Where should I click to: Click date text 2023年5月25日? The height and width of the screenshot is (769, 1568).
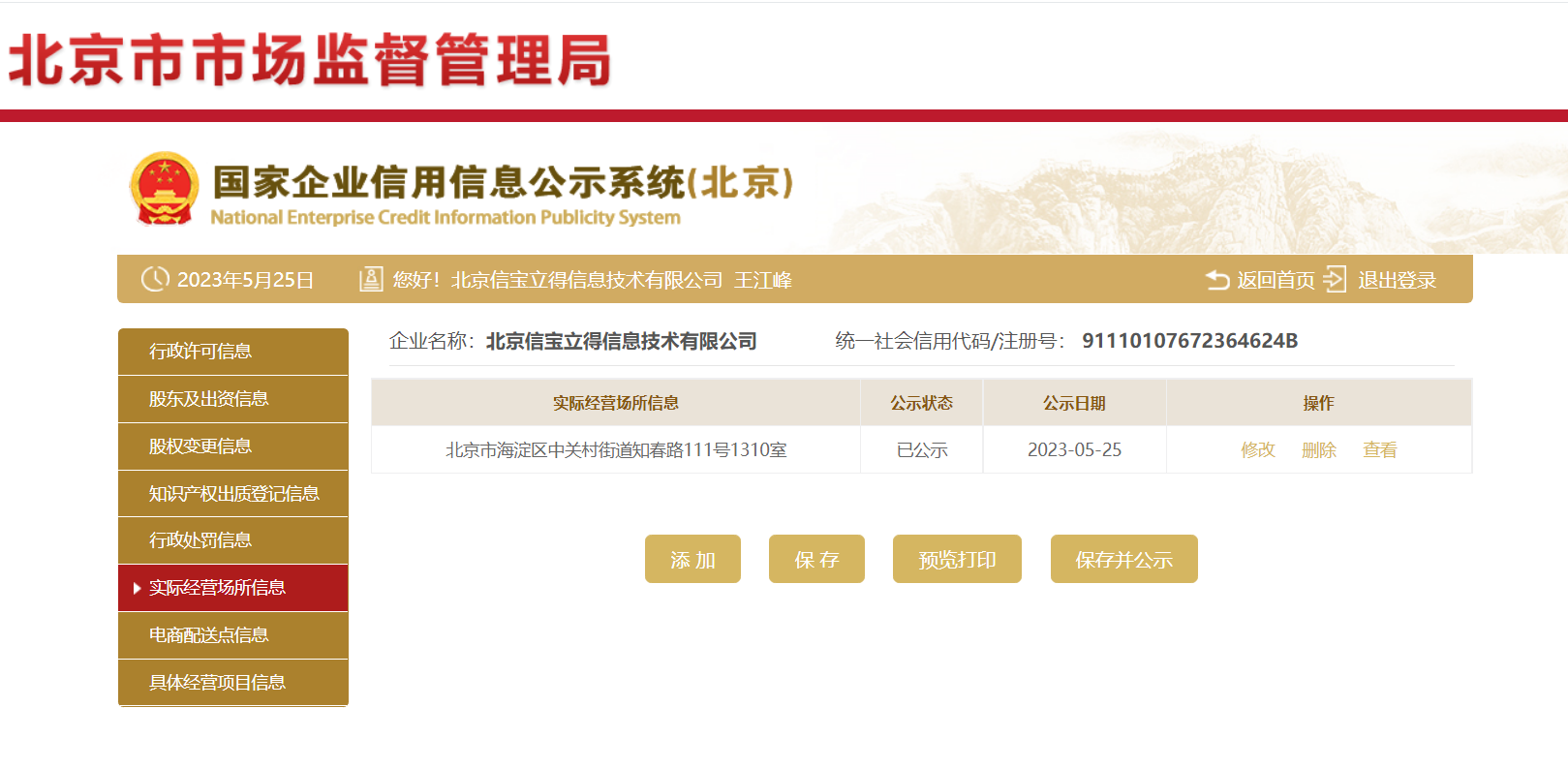click(x=245, y=280)
